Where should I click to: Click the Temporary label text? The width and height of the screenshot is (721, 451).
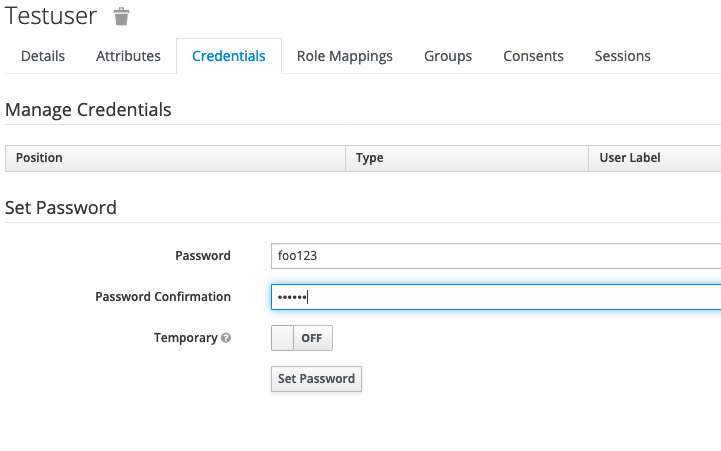(x=185, y=338)
